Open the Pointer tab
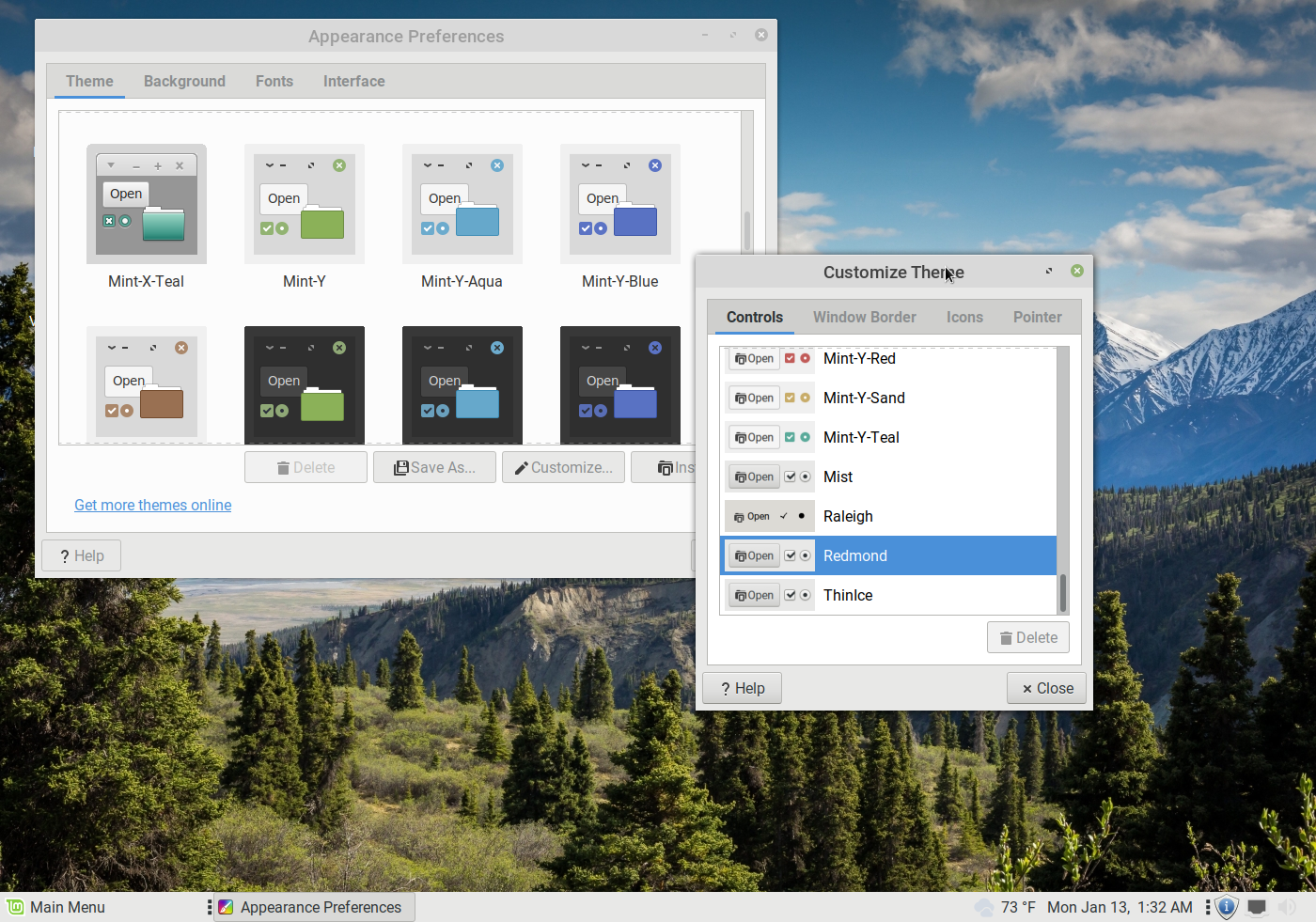This screenshot has width=1316, height=922. [1037, 318]
